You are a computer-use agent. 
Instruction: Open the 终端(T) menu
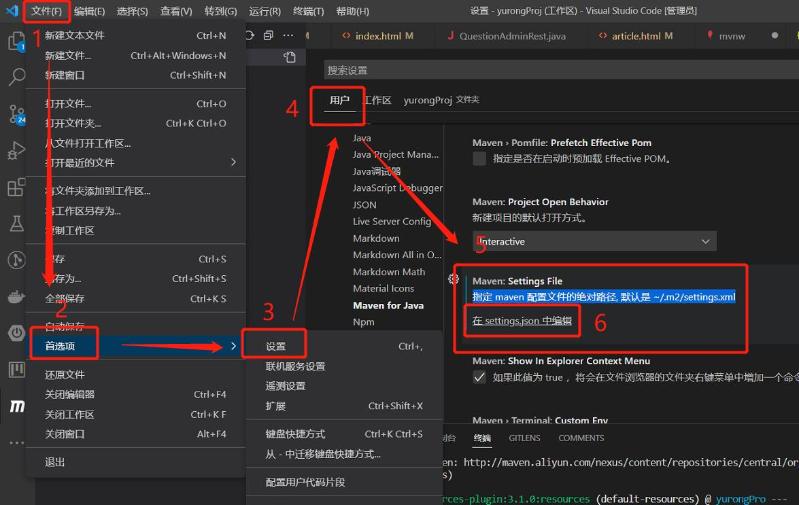point(308,11)
